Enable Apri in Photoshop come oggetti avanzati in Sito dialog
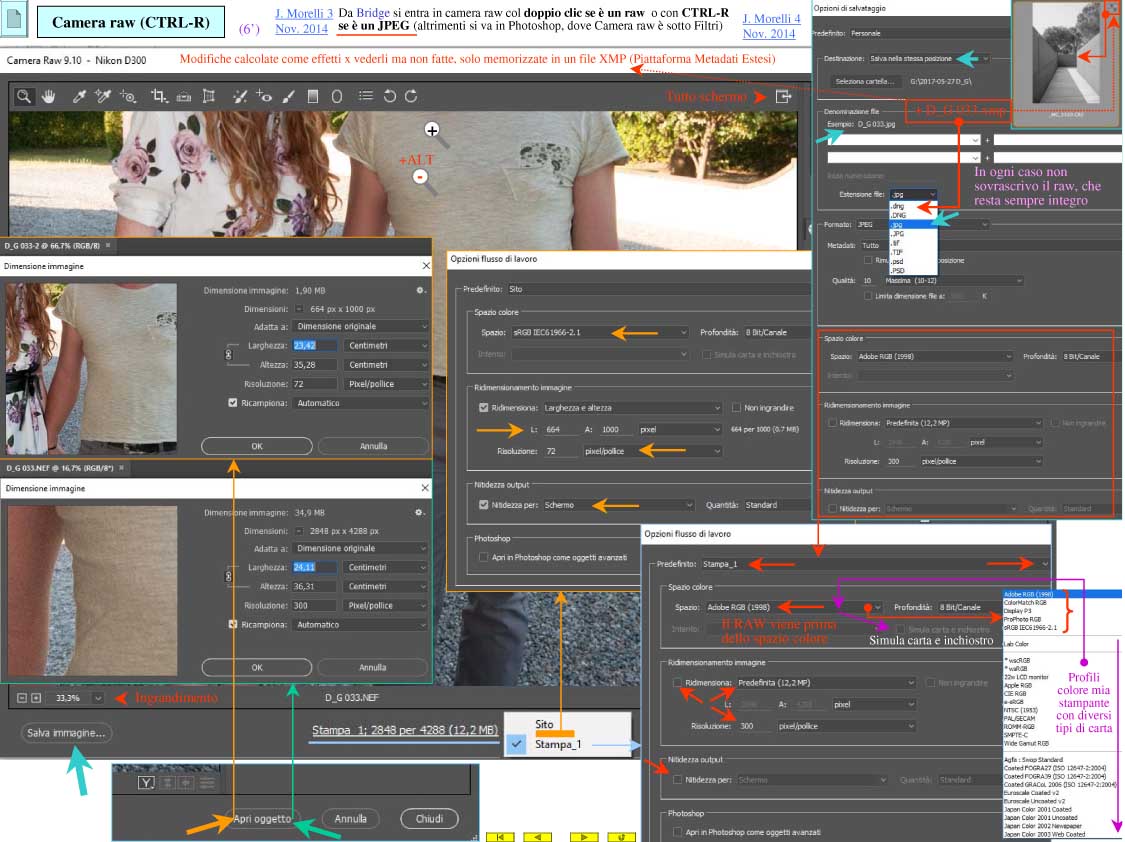The width and height of the screenshot is (1125, 842). click(x=483, y=557)
